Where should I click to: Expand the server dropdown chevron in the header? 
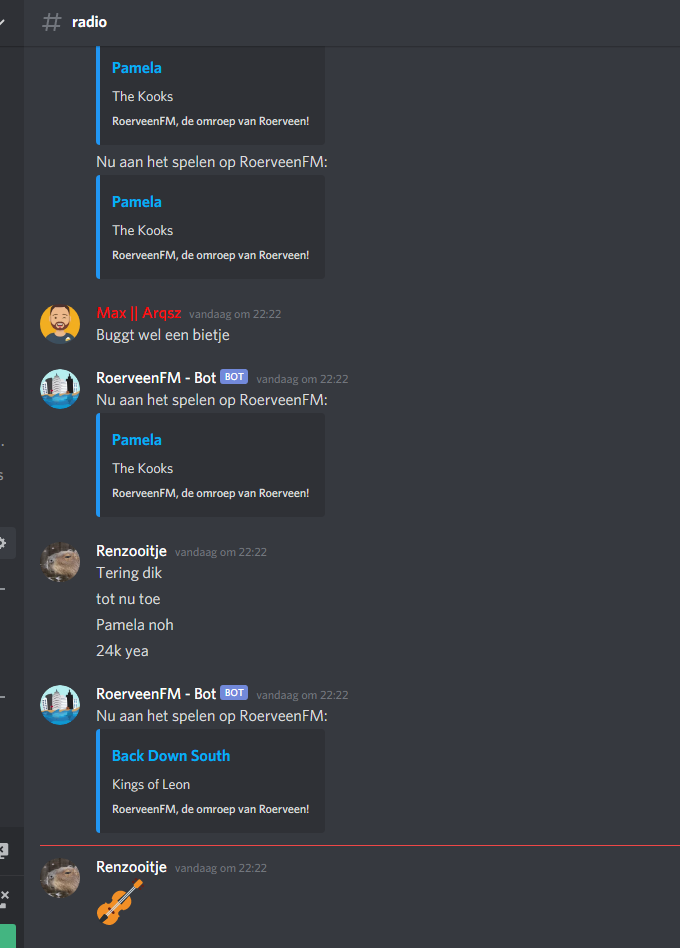2,22
